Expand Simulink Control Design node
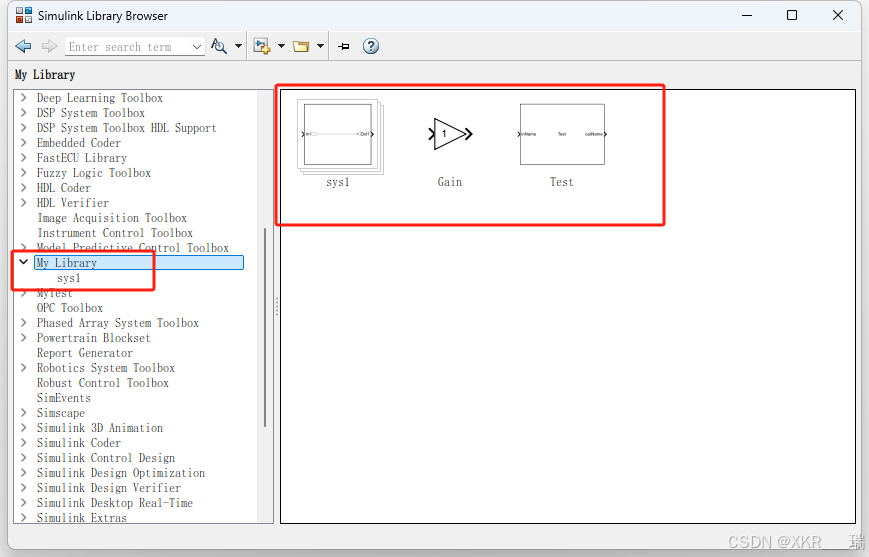869x557 pixels. point(23,457)
